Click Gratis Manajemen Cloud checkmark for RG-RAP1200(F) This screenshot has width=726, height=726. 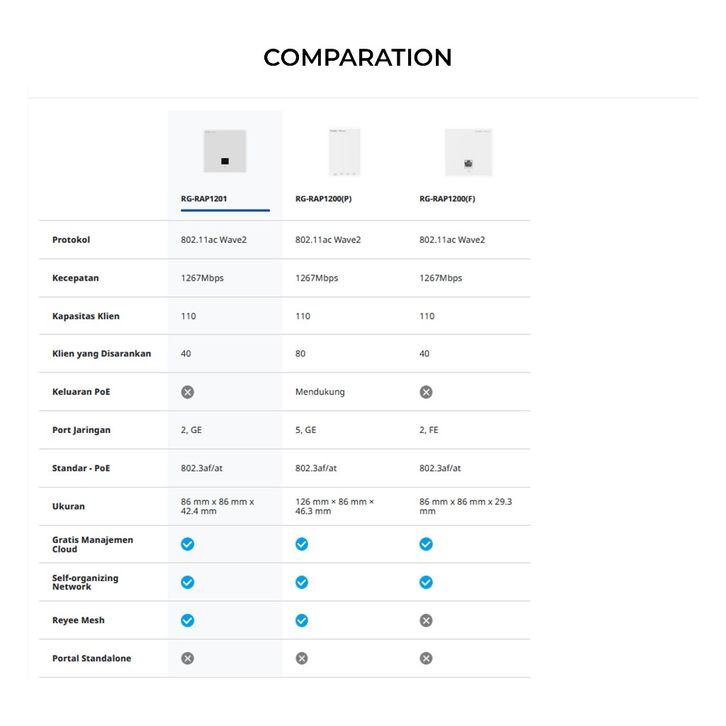tap(426, 544)
